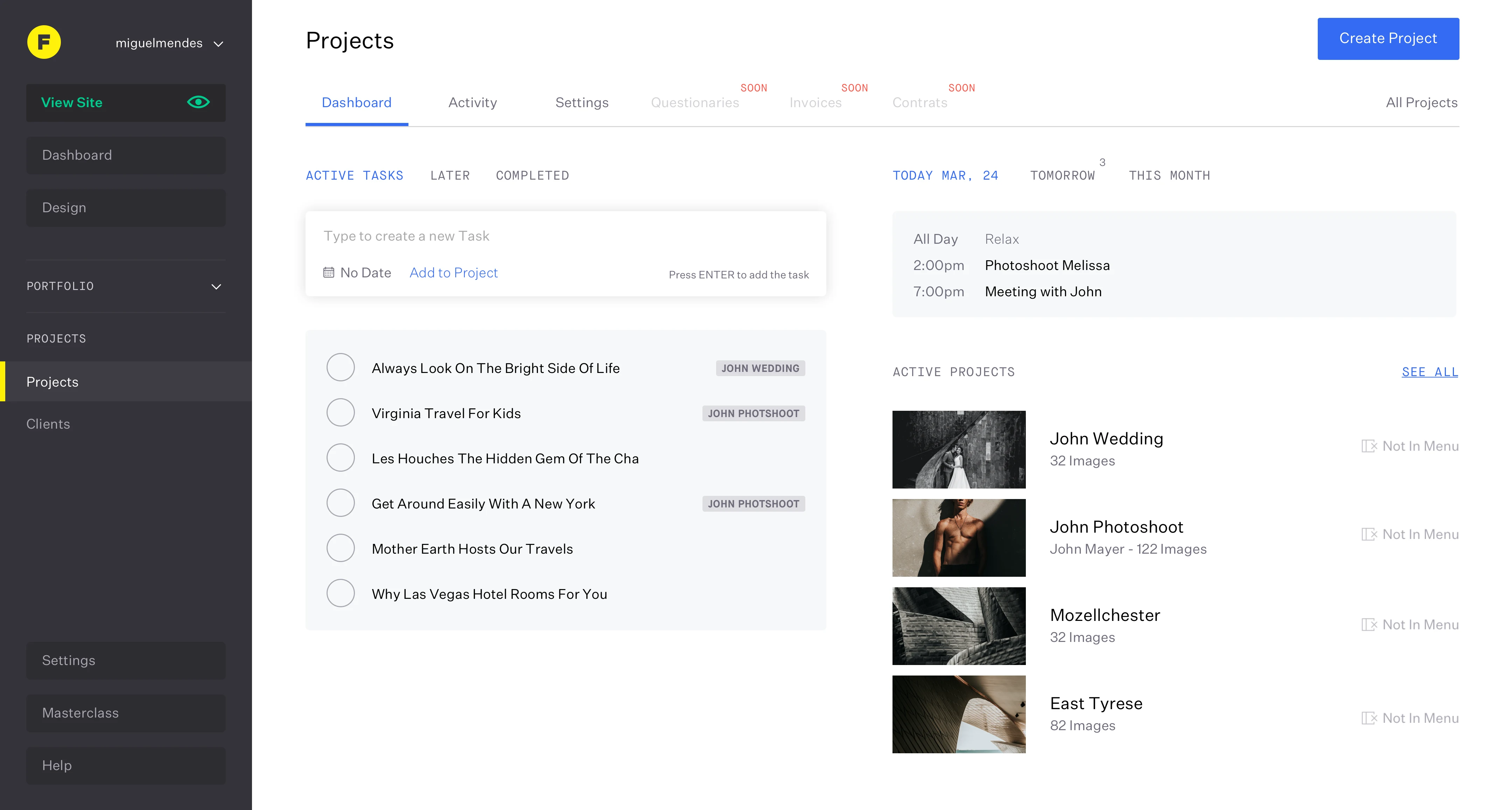1512x810 pixels.
Task: Check off the Virginia Travel For Kids task
Action: tap(341, 413)
